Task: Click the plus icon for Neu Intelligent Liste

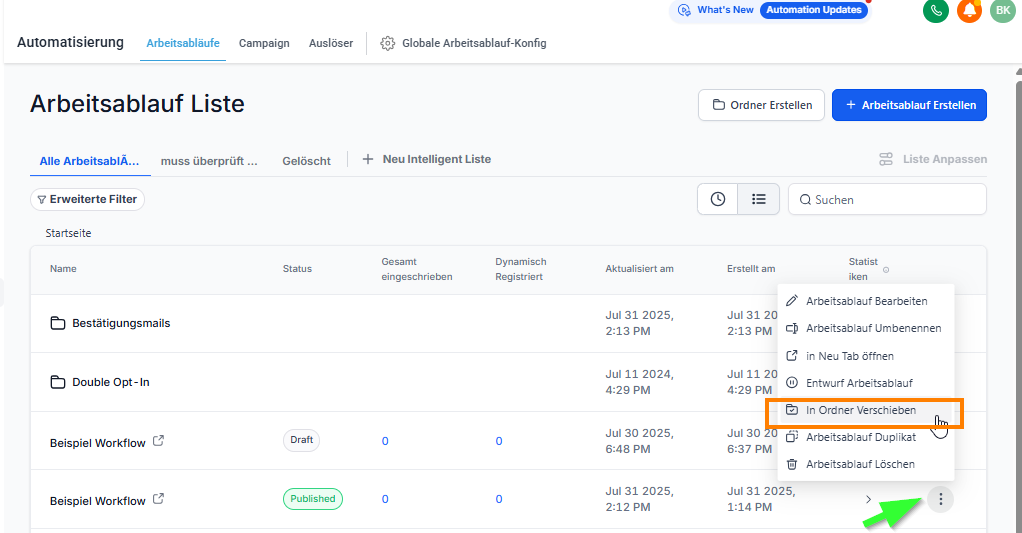Action: tap(368, 159)
